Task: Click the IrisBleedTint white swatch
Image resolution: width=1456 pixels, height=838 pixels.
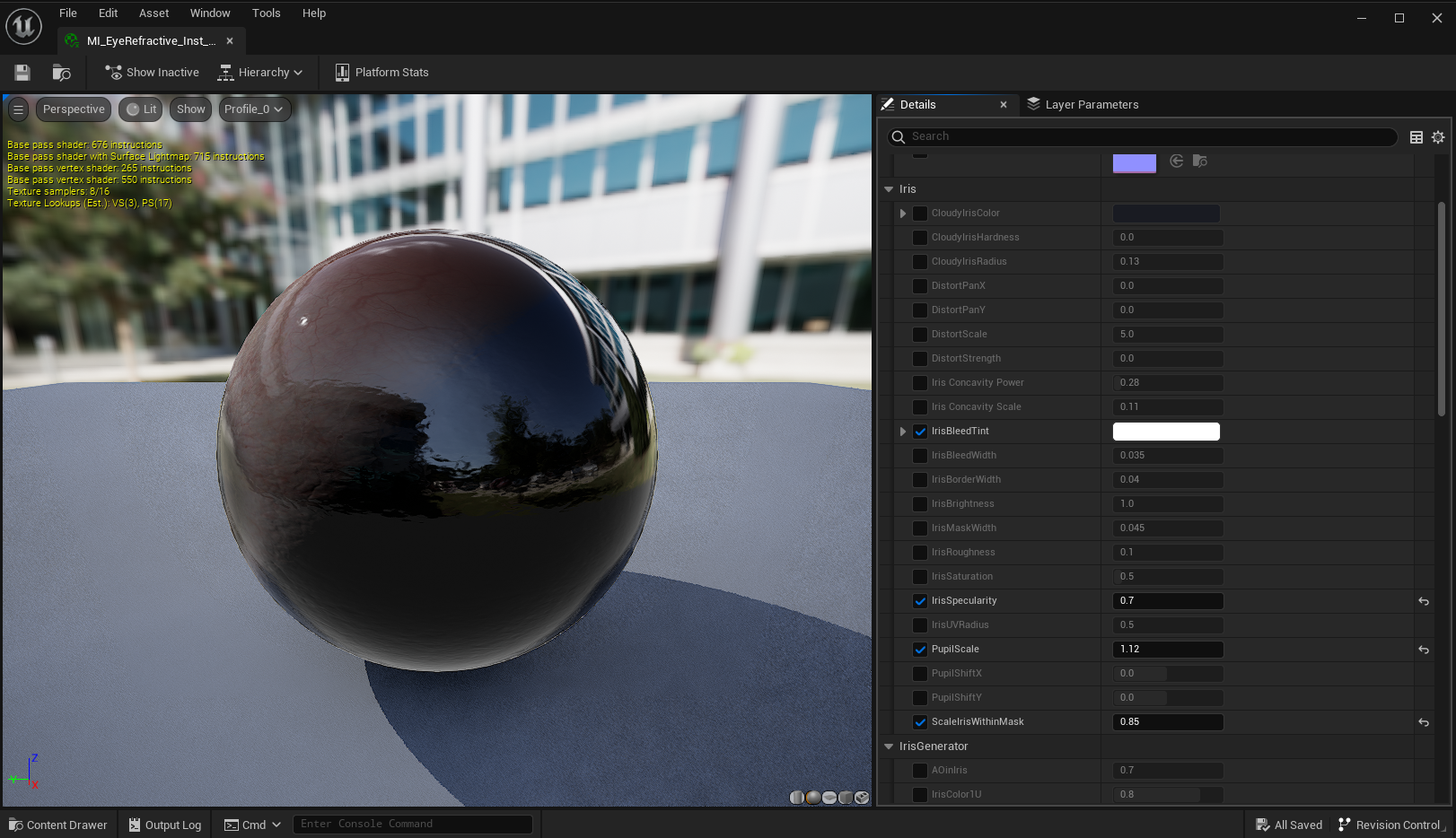Action: 1166,432
